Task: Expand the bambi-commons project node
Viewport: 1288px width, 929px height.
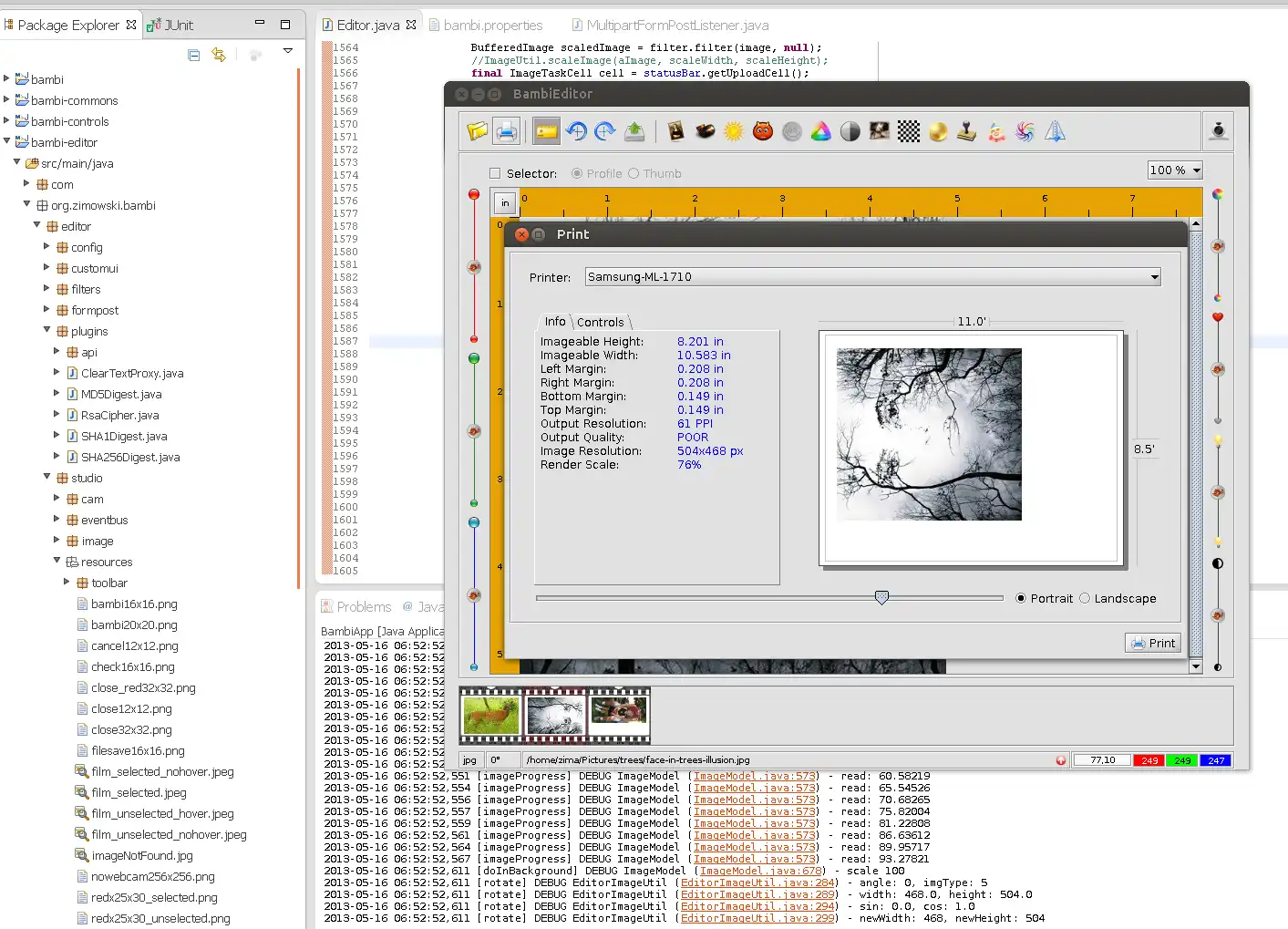Action: (x=7, y=100)
